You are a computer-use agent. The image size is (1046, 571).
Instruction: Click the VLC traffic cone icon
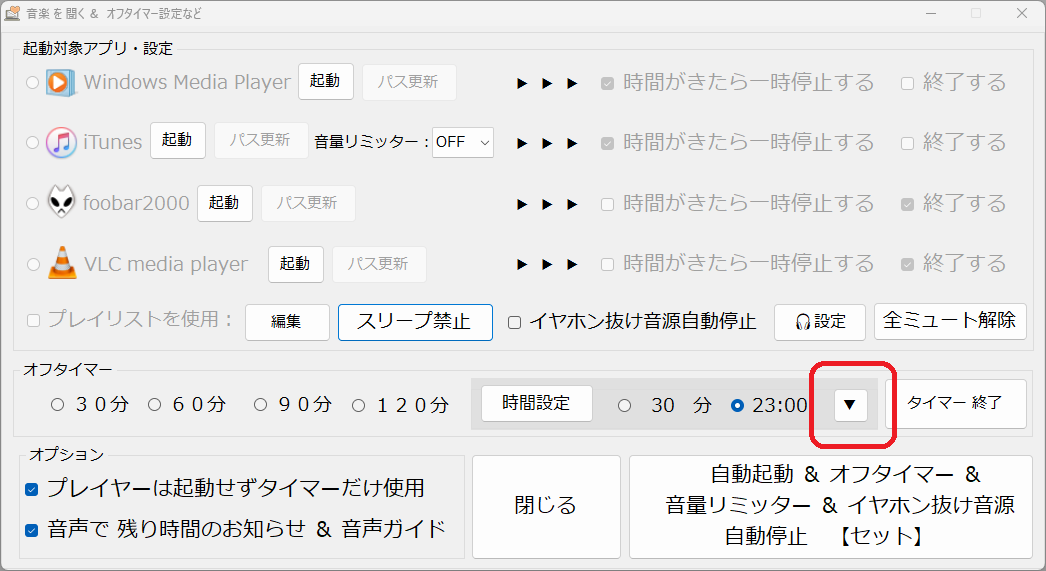point(62,263)
